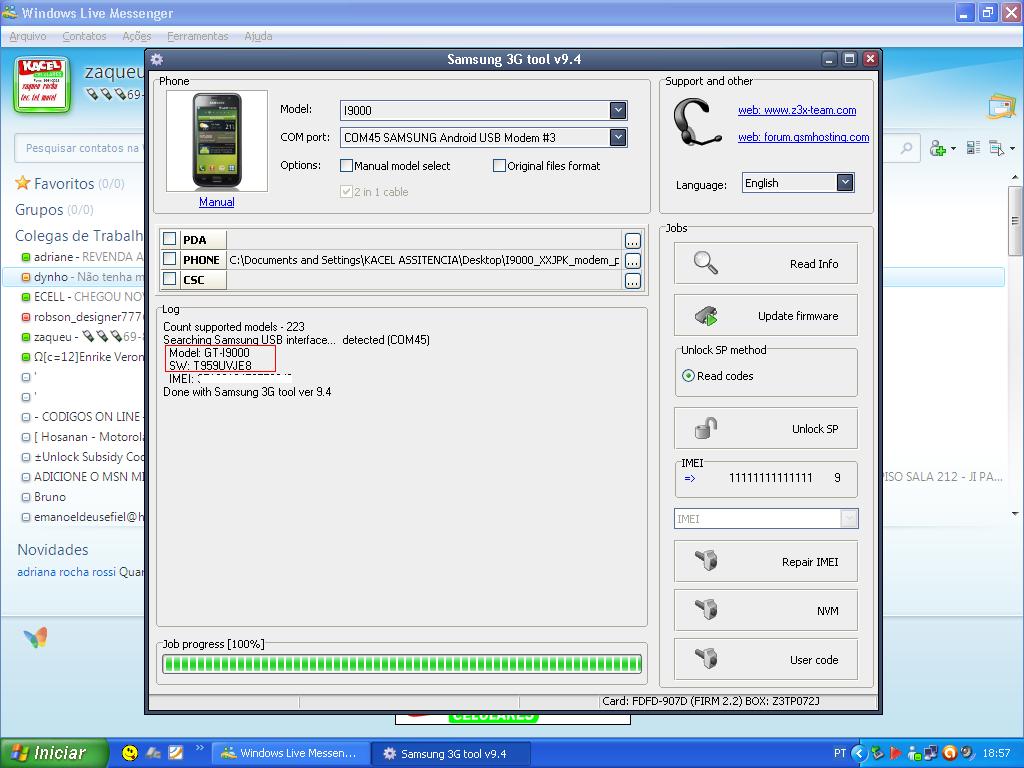The image size is (1024, 768).
Task: Check the CSC file checkbox
Action: (x=170, y=279)
